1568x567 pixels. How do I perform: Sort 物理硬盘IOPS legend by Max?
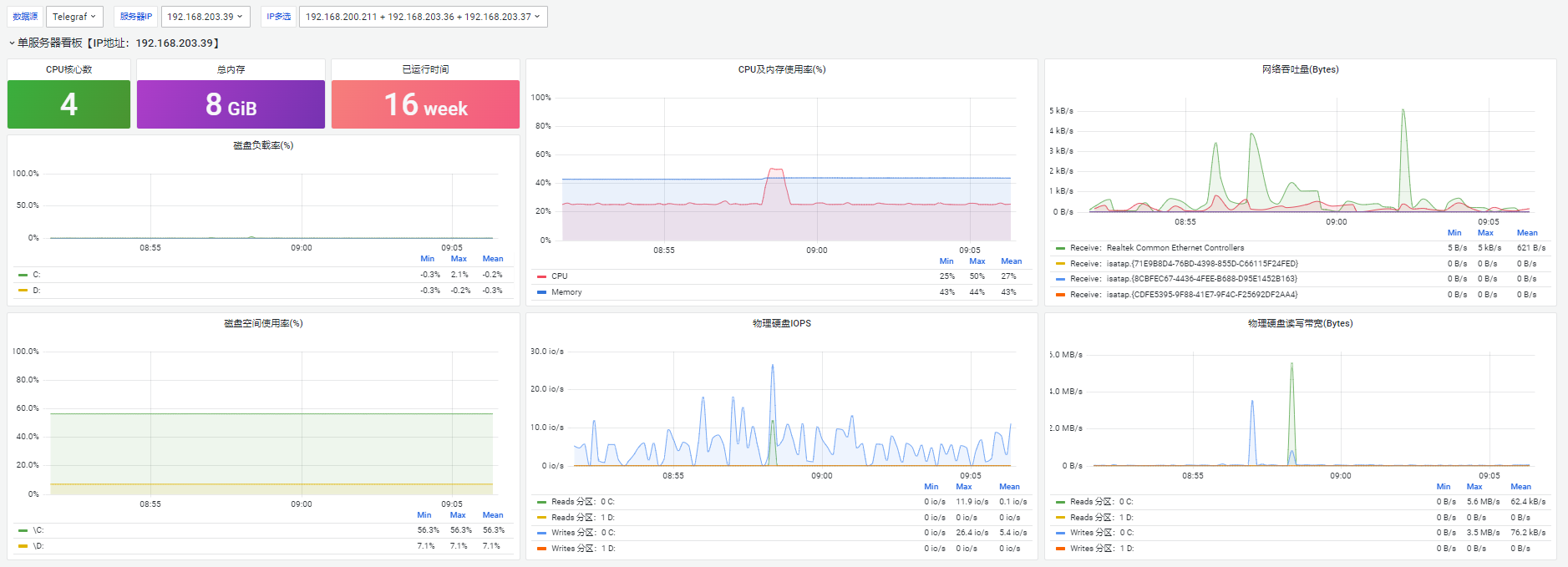(x=964, y=487)
